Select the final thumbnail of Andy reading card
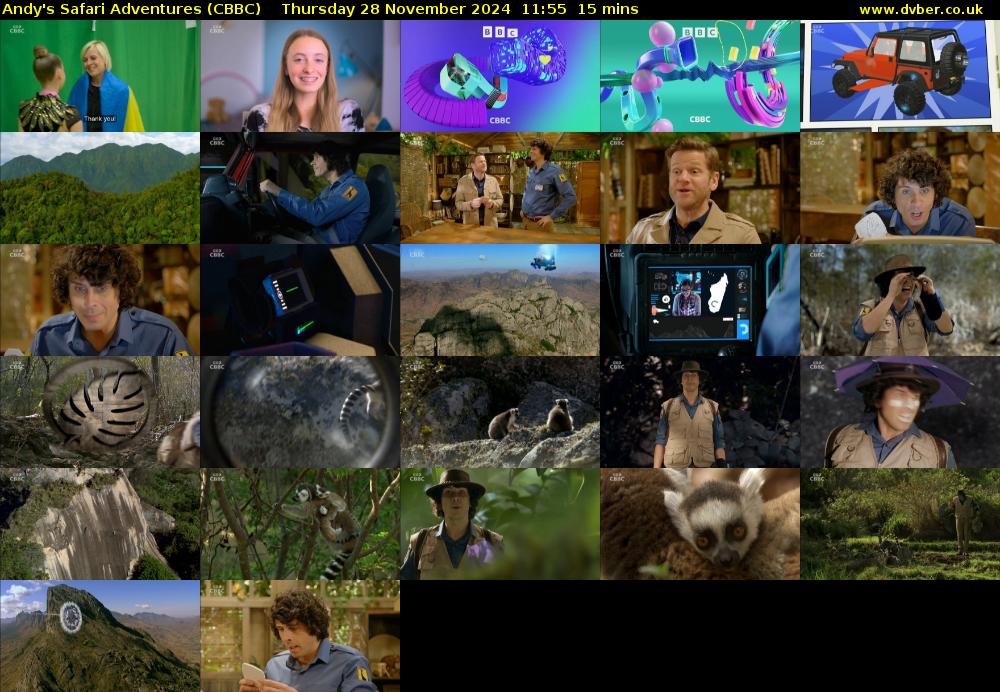 pyautogui.click(x=300, y=636)
